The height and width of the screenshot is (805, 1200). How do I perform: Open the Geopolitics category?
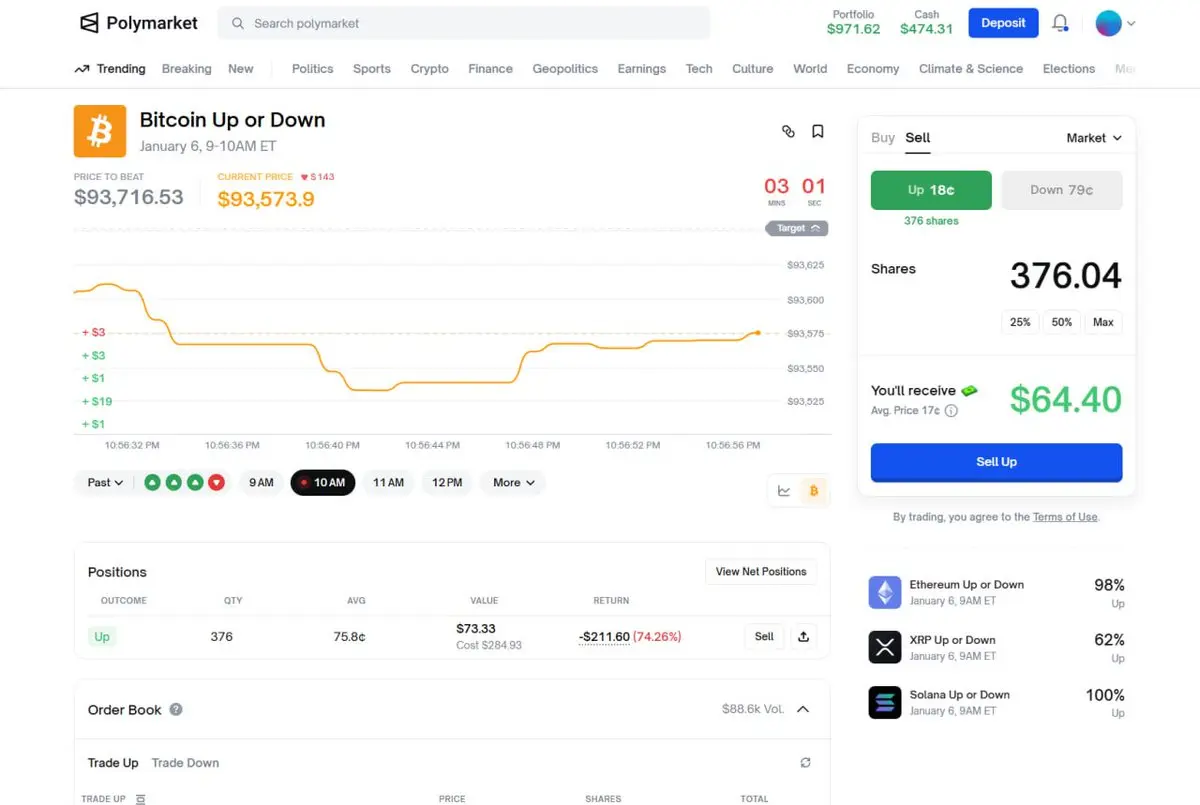[x=565, y=69]
